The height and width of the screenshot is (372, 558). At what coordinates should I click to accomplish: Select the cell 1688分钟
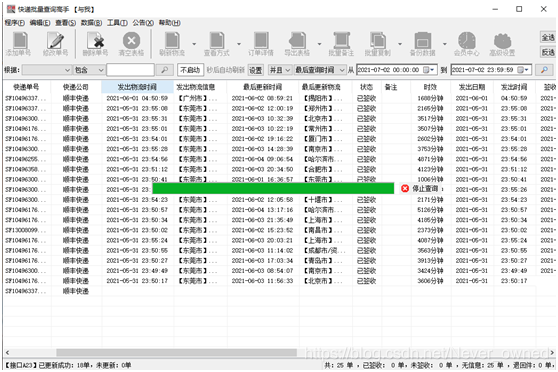click(430, 98)
